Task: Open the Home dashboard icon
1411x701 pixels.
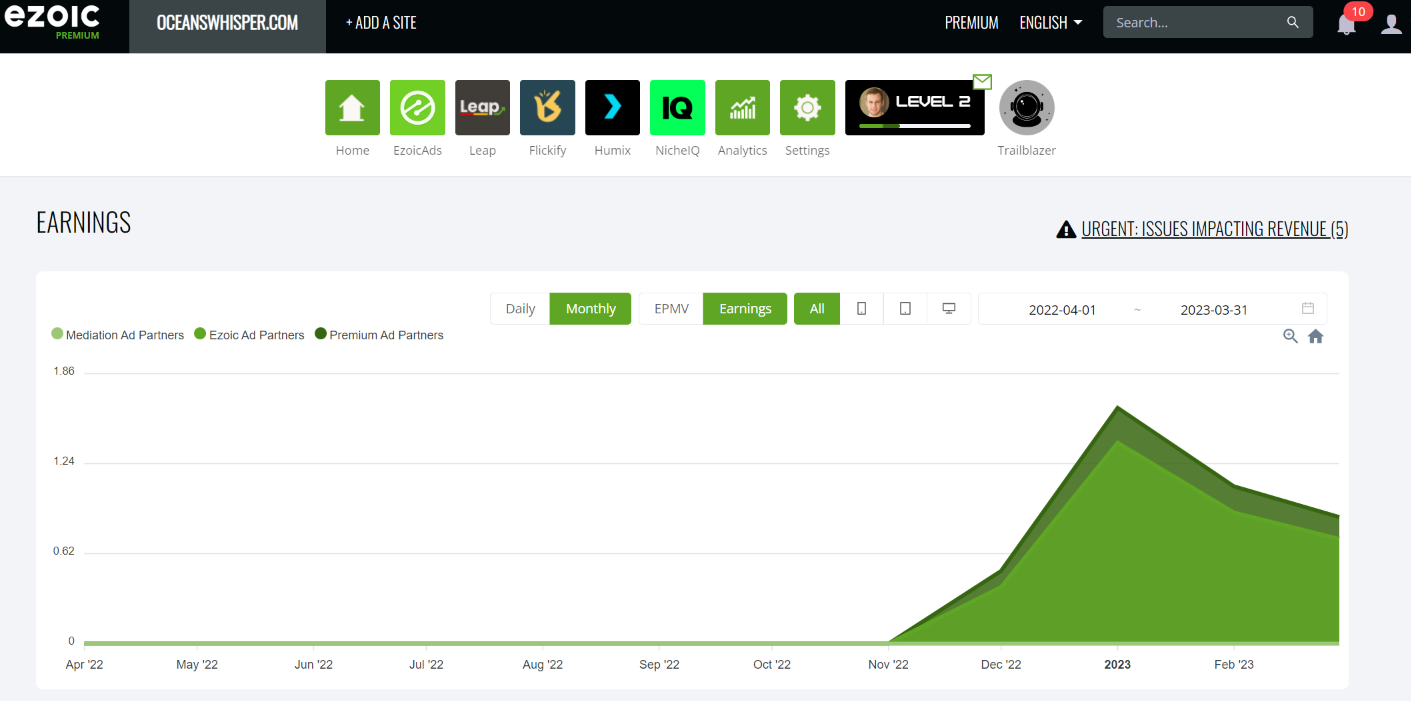Action: coord(352,107)
